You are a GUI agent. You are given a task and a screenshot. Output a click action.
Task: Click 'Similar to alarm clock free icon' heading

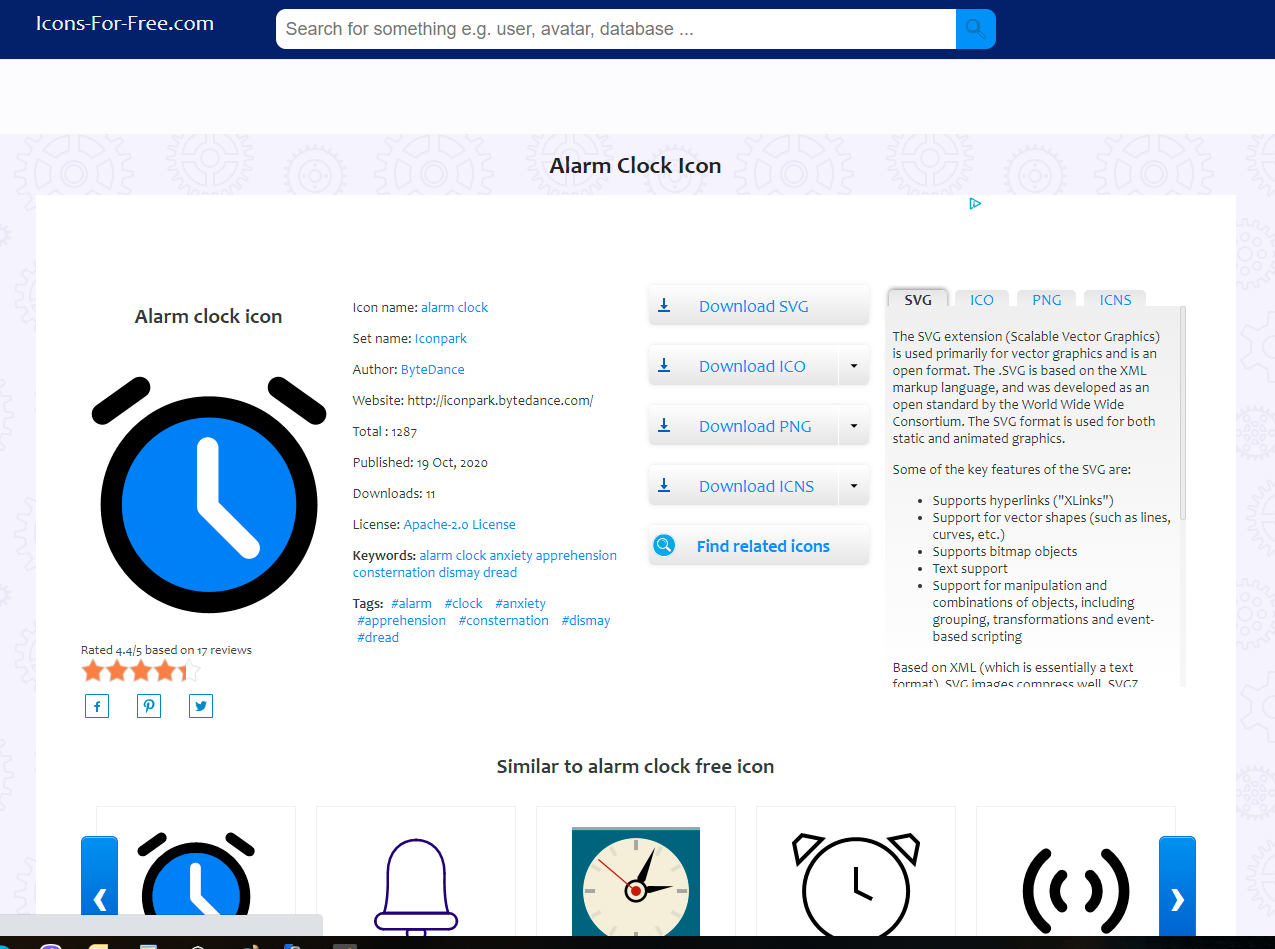pyautogui.click(x=636, y=767)
